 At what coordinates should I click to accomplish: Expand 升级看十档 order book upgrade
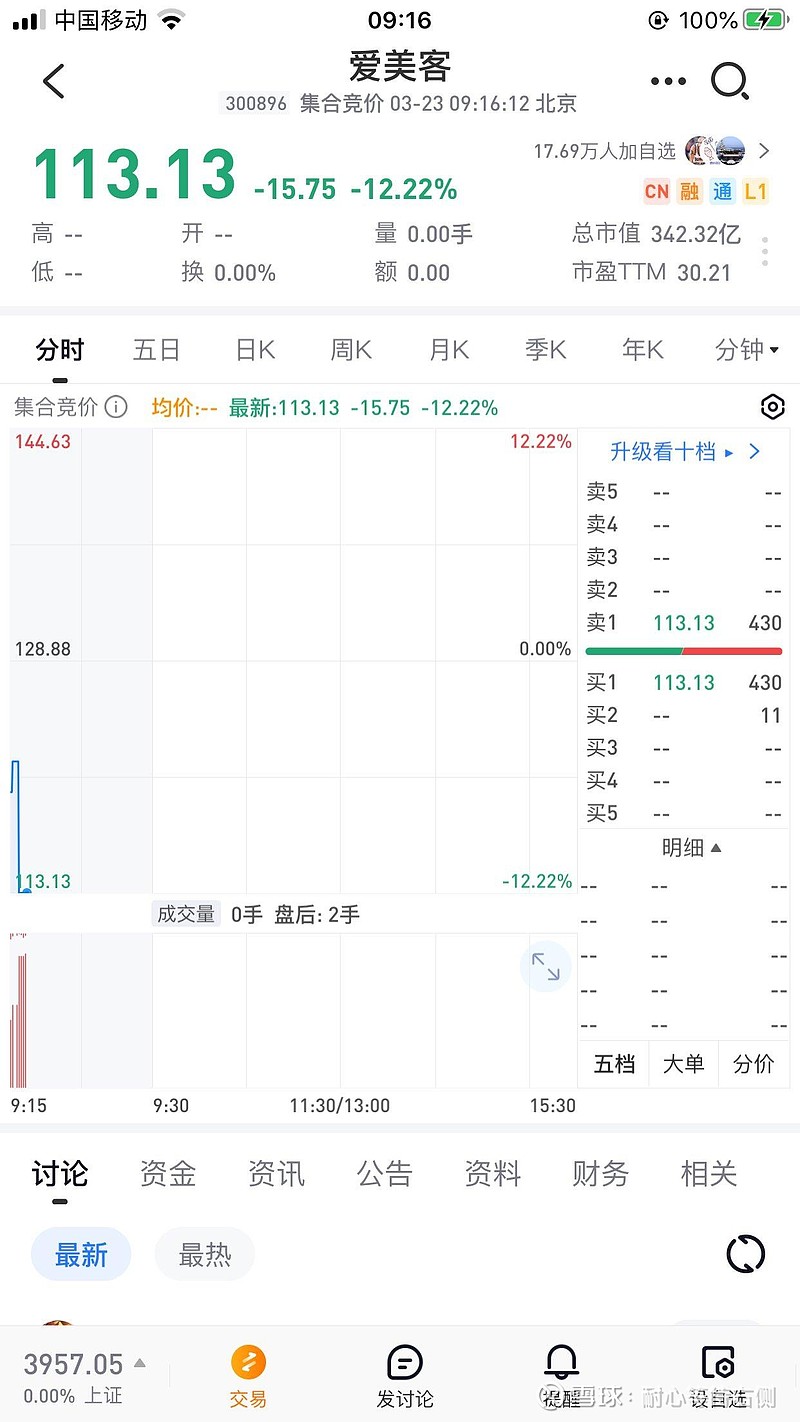click(x=685, y=452)
